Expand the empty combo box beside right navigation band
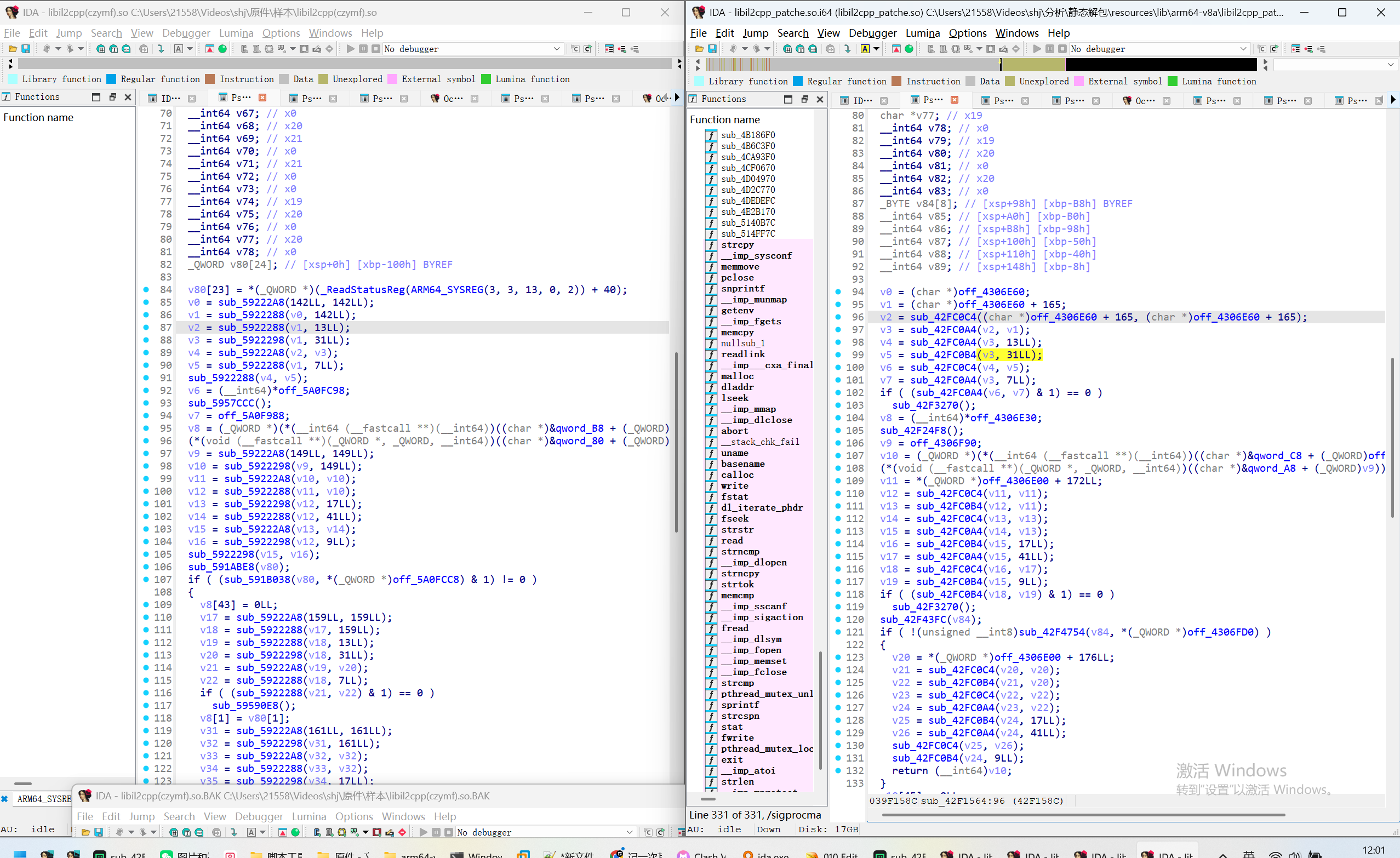Screen dimensions: 1400x858 point(1390,65)
